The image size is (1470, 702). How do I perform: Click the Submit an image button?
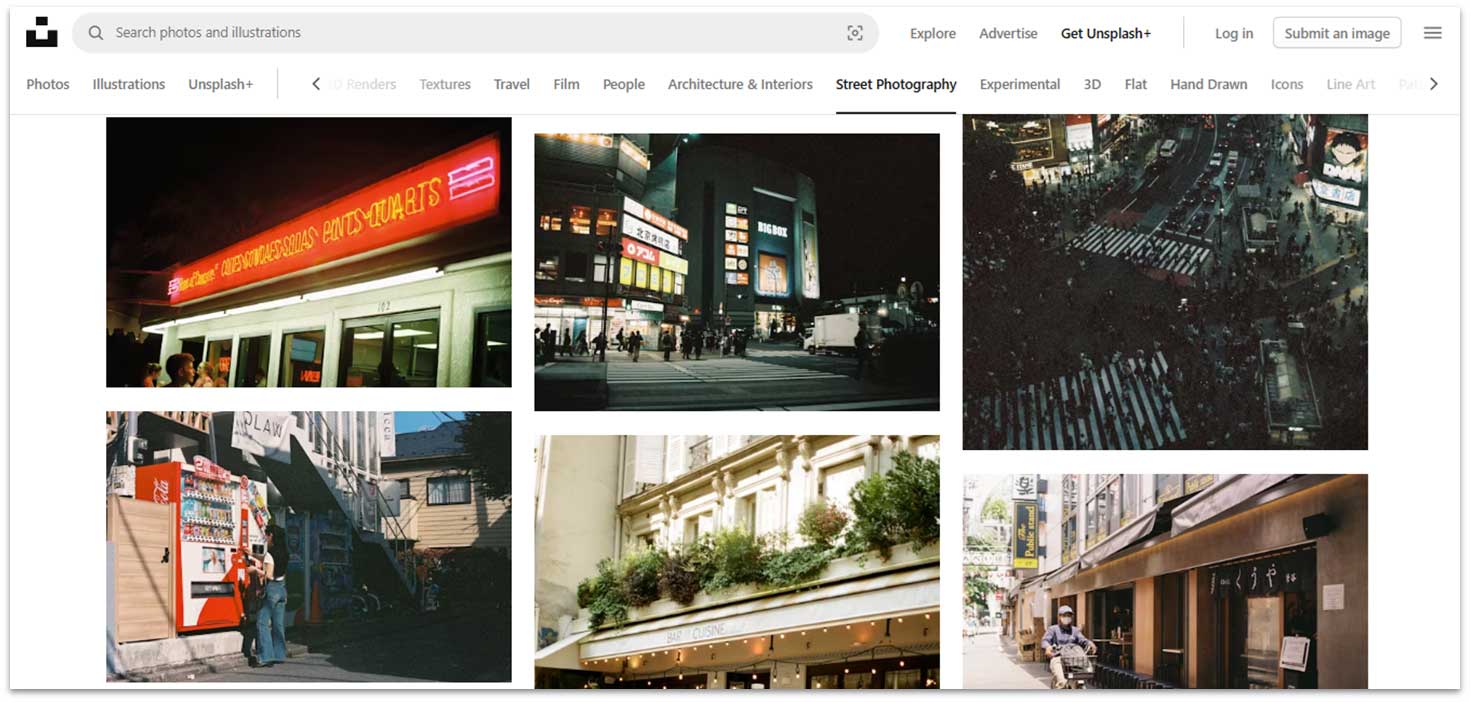(x=1336, y=32)
